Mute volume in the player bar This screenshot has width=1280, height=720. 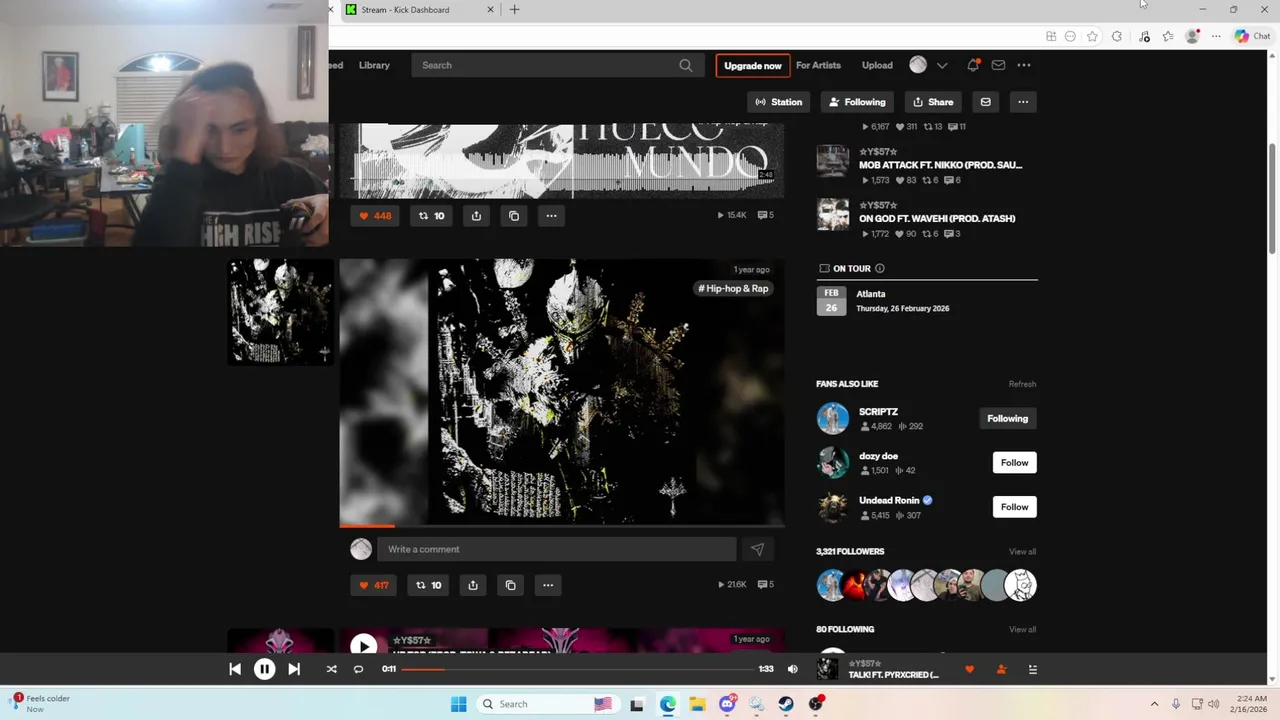792,669
